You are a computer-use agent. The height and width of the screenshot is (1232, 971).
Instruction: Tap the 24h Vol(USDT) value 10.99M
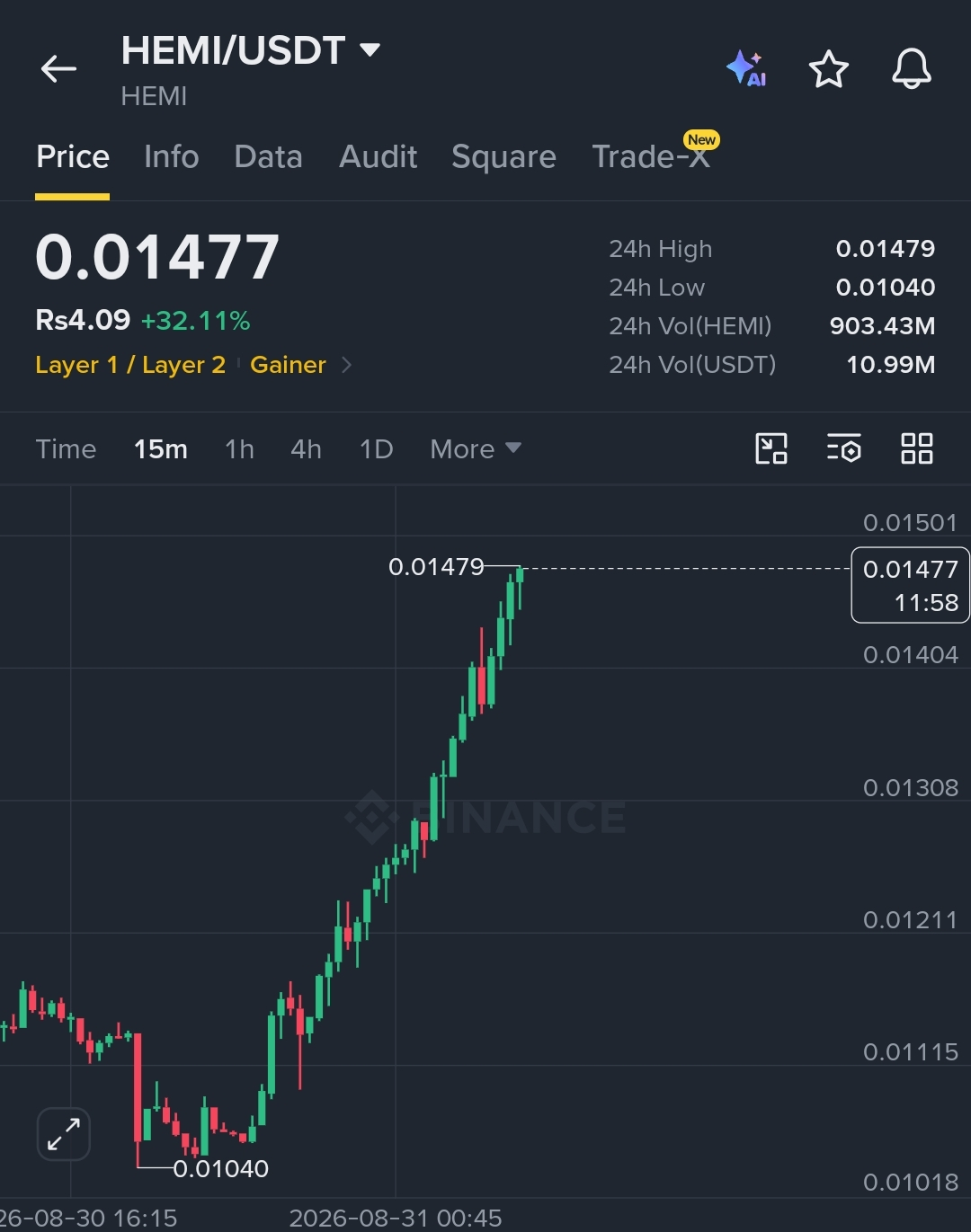click(891, 365)
